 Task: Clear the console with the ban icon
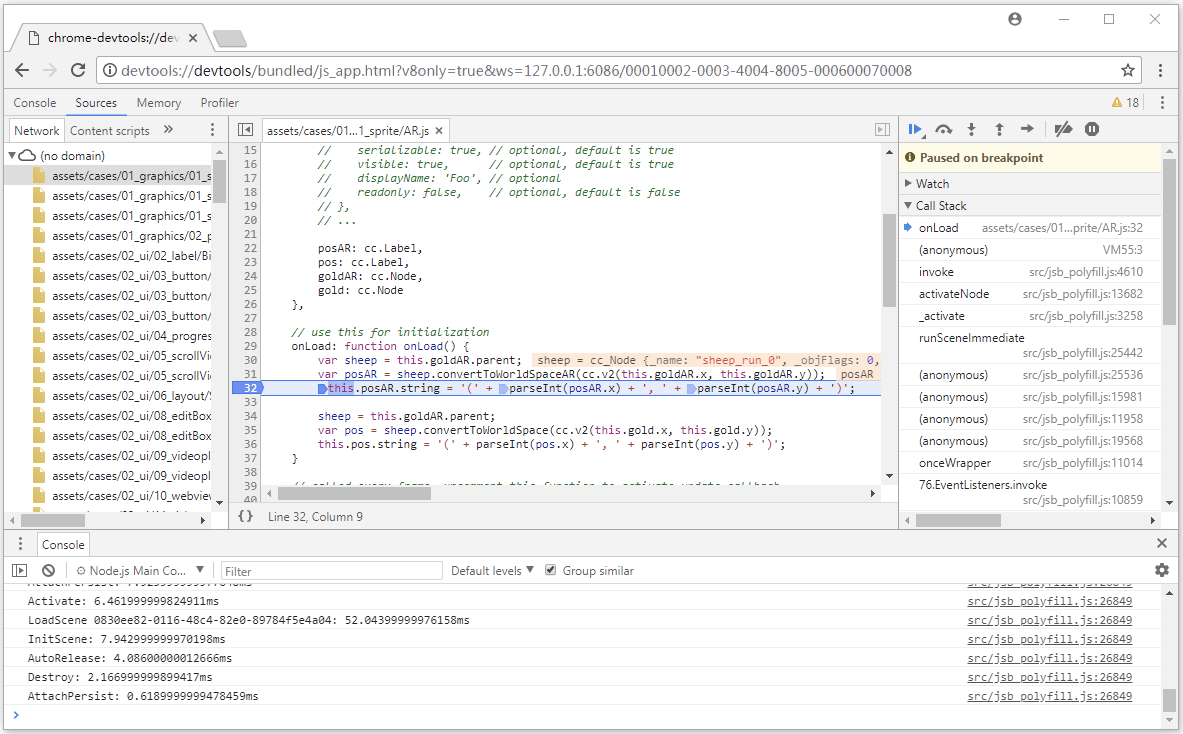click(48, 569)
